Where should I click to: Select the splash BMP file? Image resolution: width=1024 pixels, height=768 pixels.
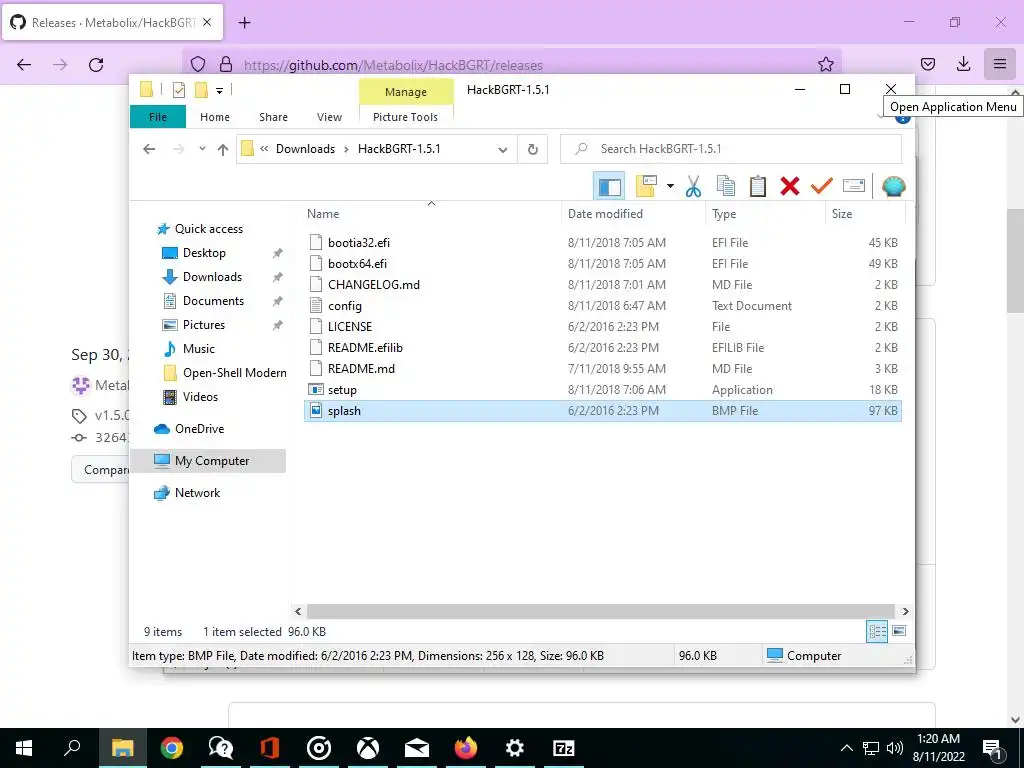[602, 411]
